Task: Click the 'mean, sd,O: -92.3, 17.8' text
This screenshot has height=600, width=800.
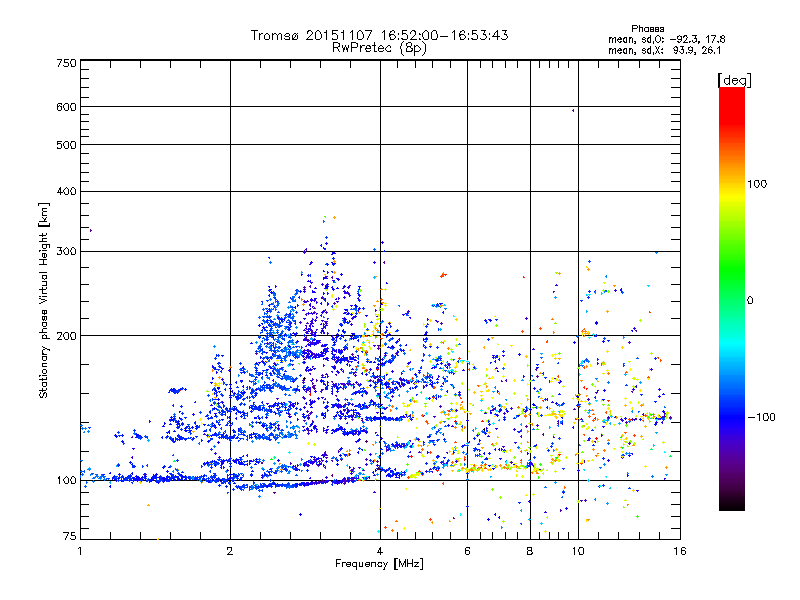Action: pos(666,39)
